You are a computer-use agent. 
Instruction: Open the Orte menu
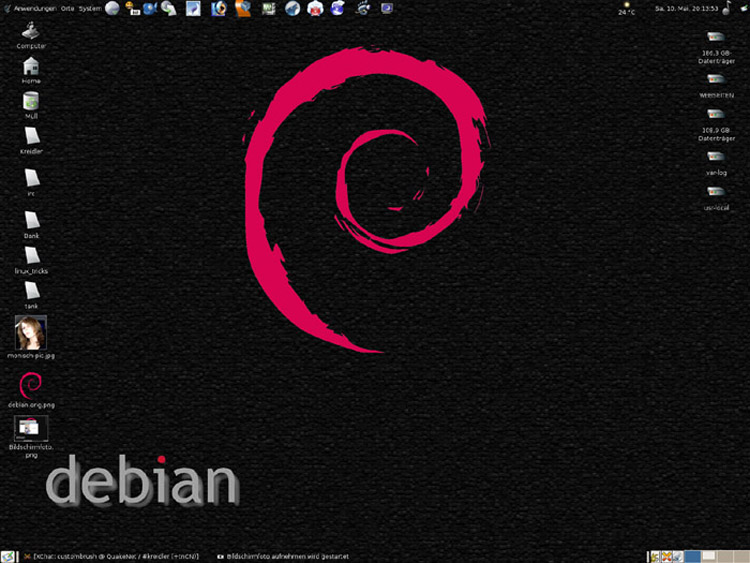click(x=67, y=8)
